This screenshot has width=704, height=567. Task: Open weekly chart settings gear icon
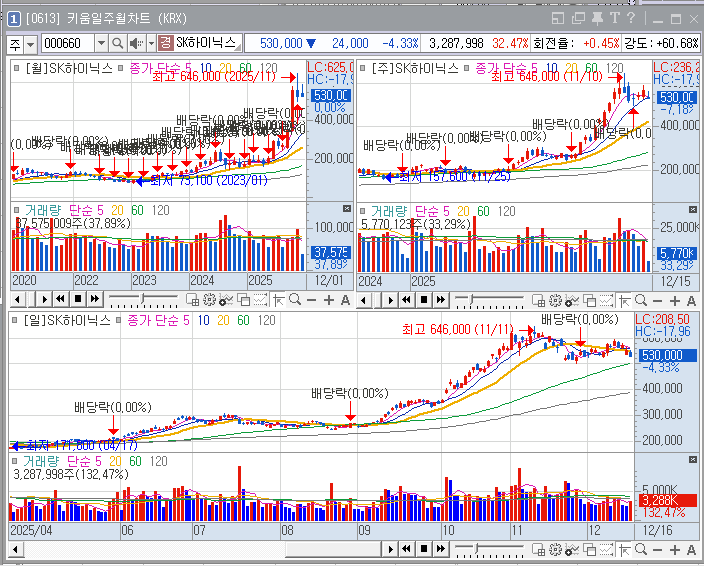click(555, 300)
